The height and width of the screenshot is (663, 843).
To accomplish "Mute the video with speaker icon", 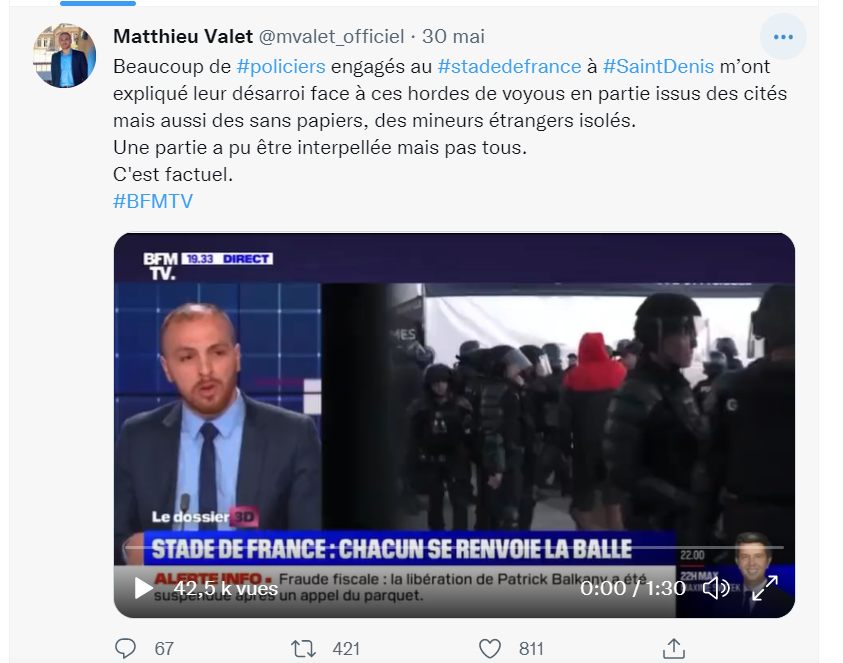I will click(x=716, y=588).
